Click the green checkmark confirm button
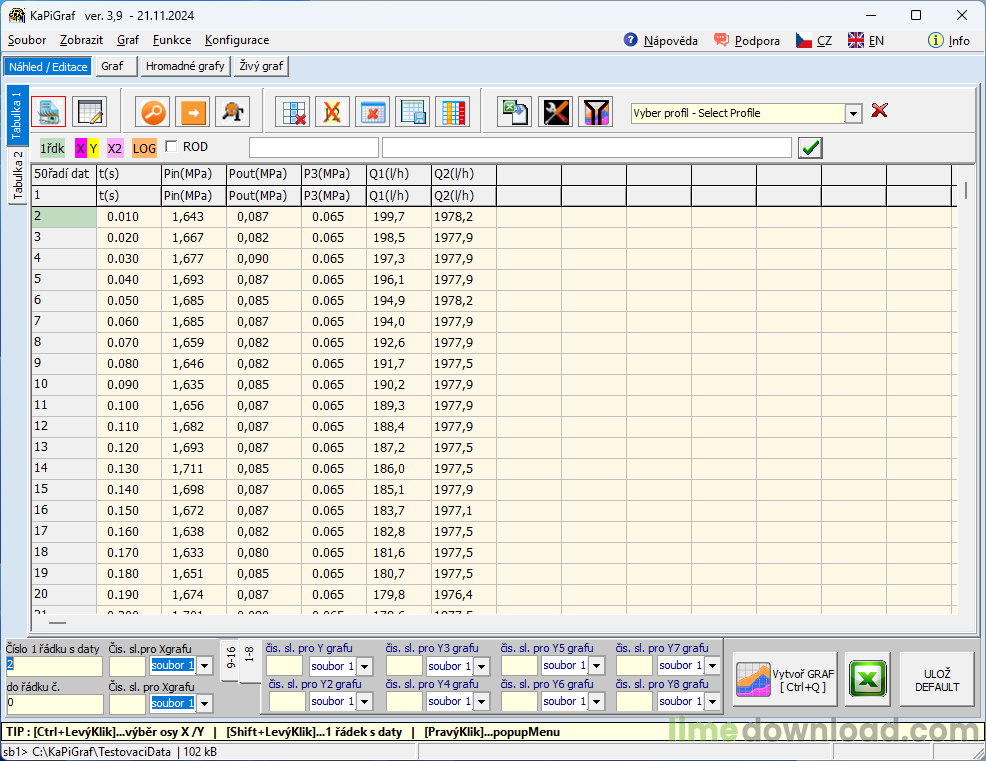The height and width of the screenshot is (761, 986). click(x=810, y=148)
